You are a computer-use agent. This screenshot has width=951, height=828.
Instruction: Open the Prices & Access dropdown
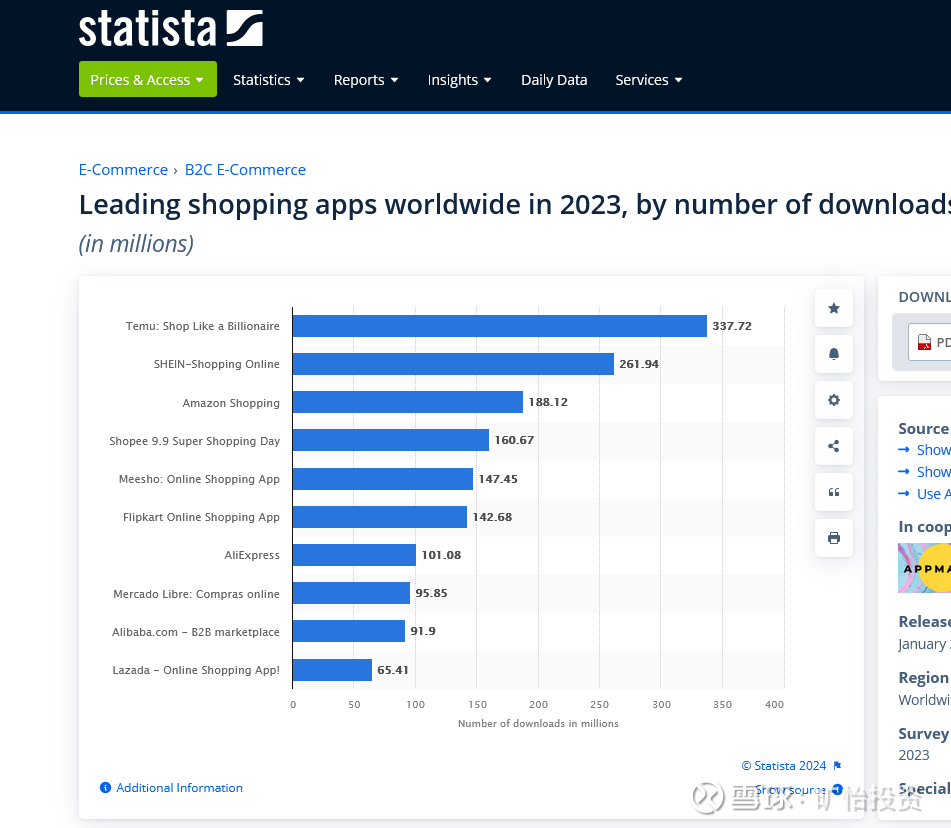pyautogui.click(x=147, y=79)
